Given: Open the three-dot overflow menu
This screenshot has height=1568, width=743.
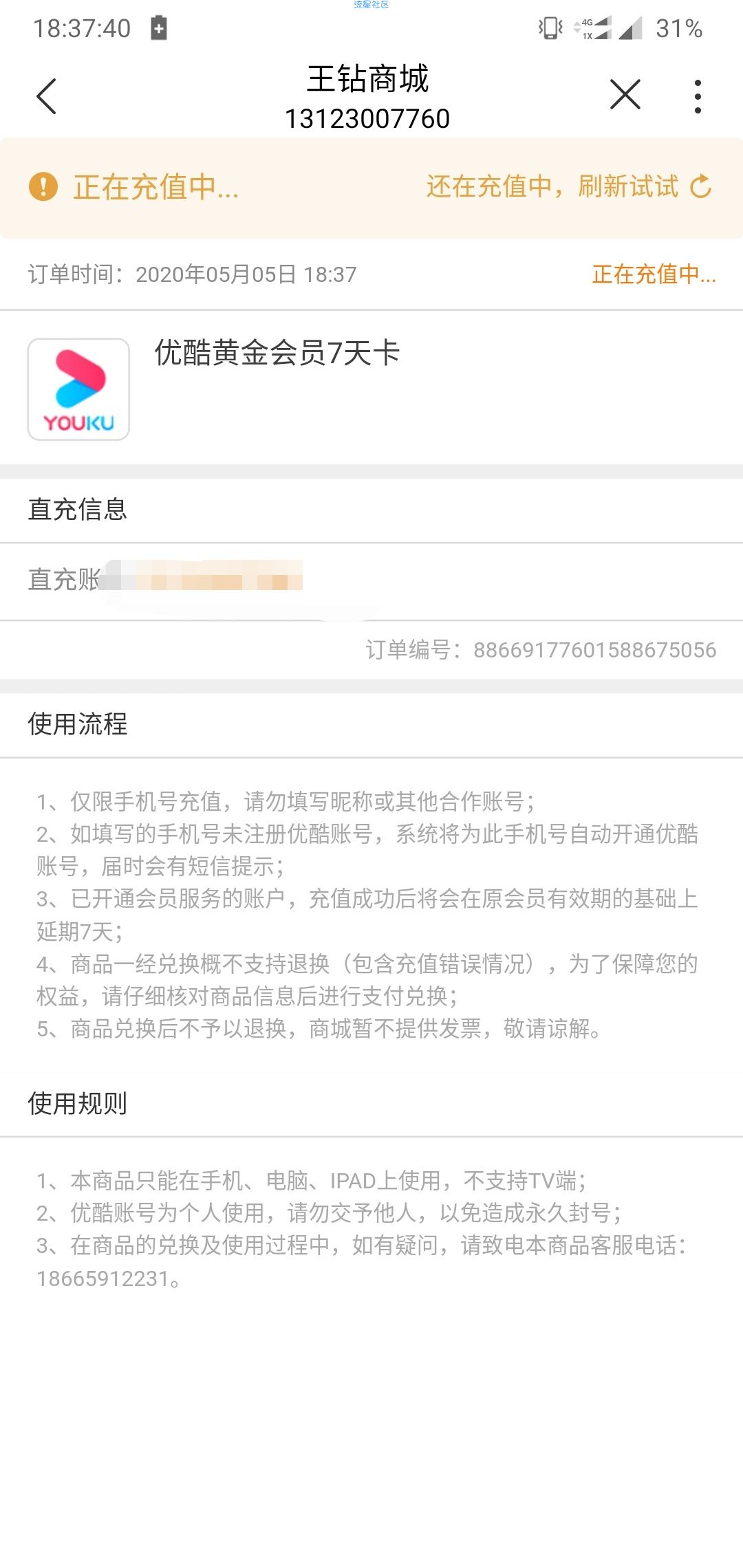Looking at the screenshot, I should tap(698, 96).
